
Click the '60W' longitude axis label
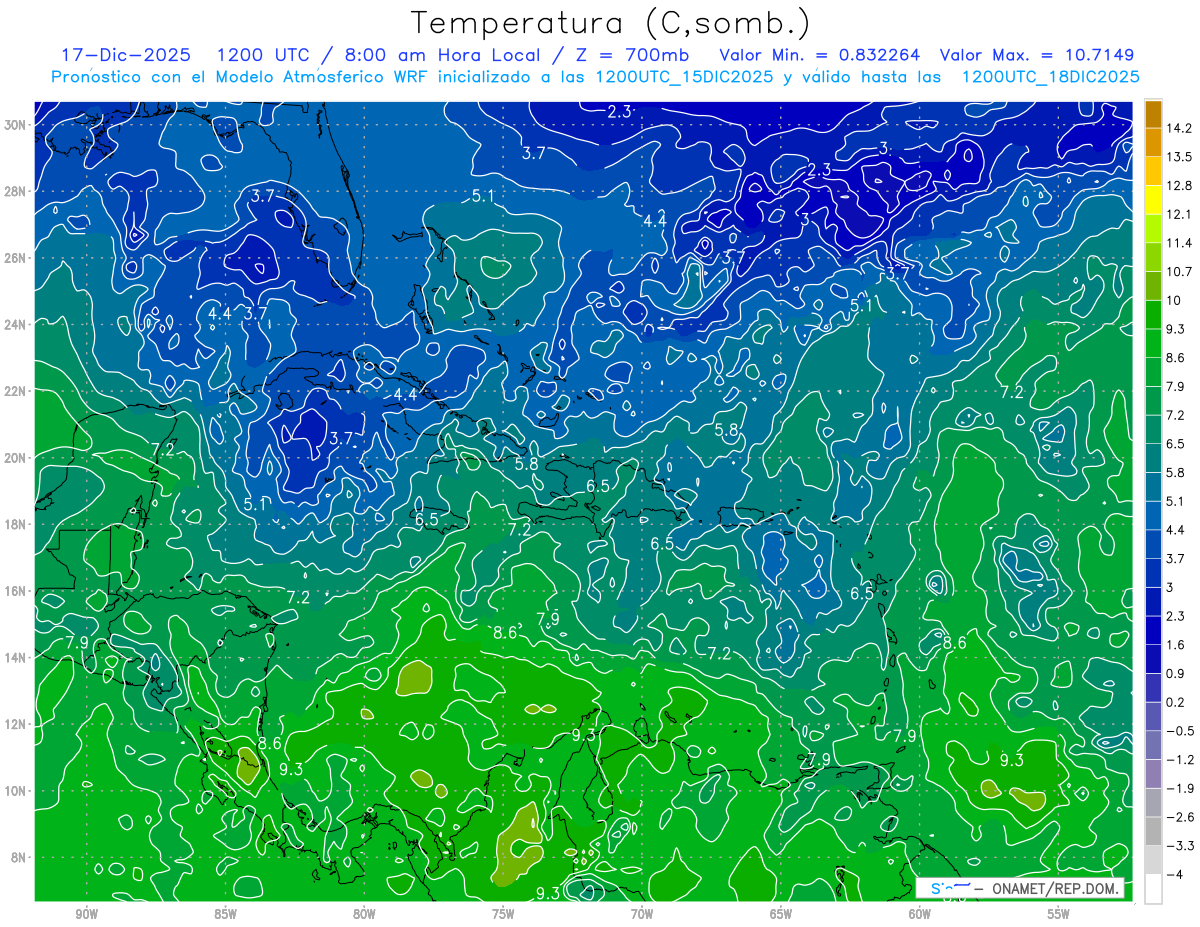coord(920,914)
